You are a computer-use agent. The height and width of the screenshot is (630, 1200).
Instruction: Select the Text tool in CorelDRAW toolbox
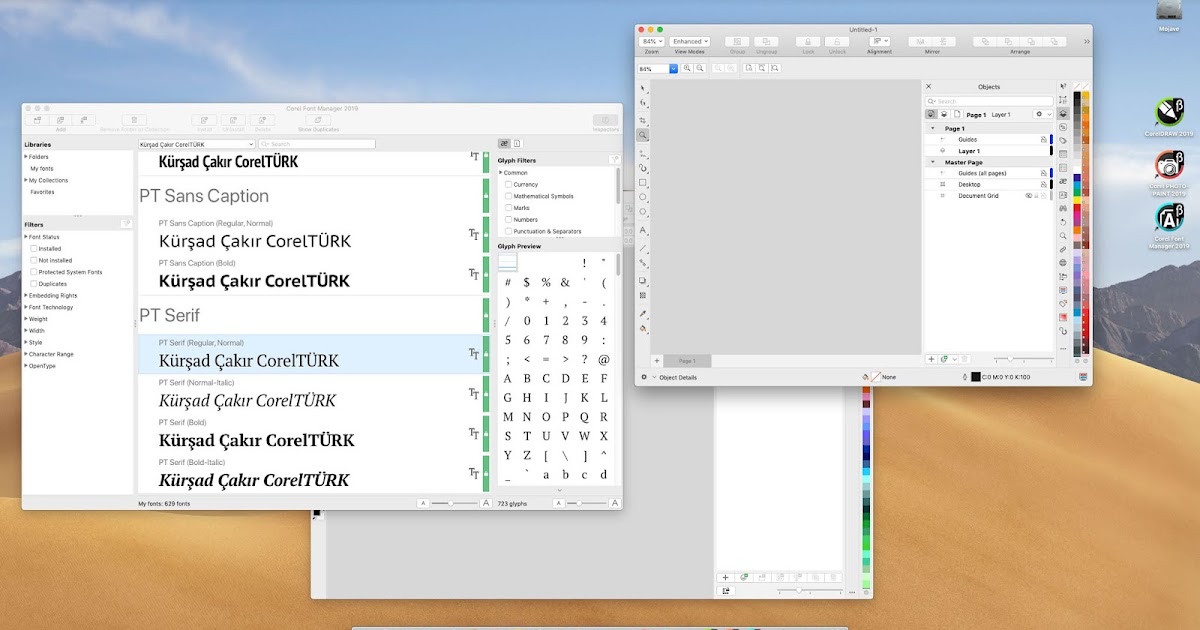click(643, 230)
